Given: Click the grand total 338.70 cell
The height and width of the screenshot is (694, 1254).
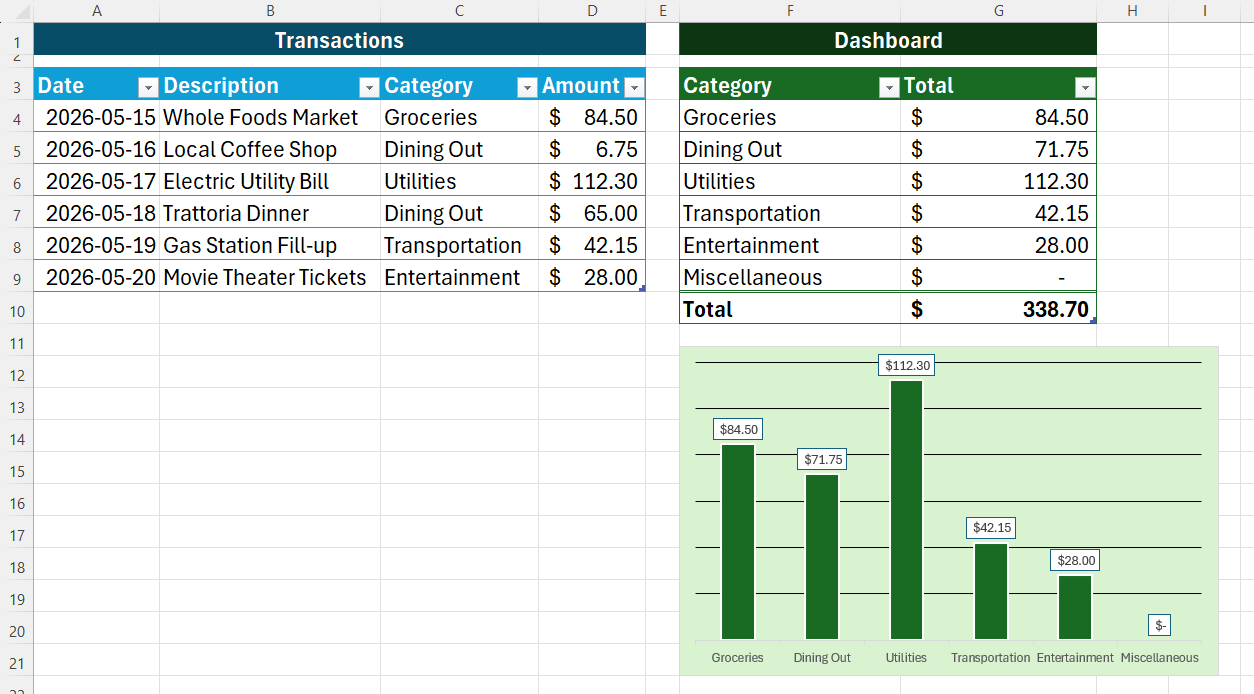Looking at the screenshot, I should tap(999, 309).
